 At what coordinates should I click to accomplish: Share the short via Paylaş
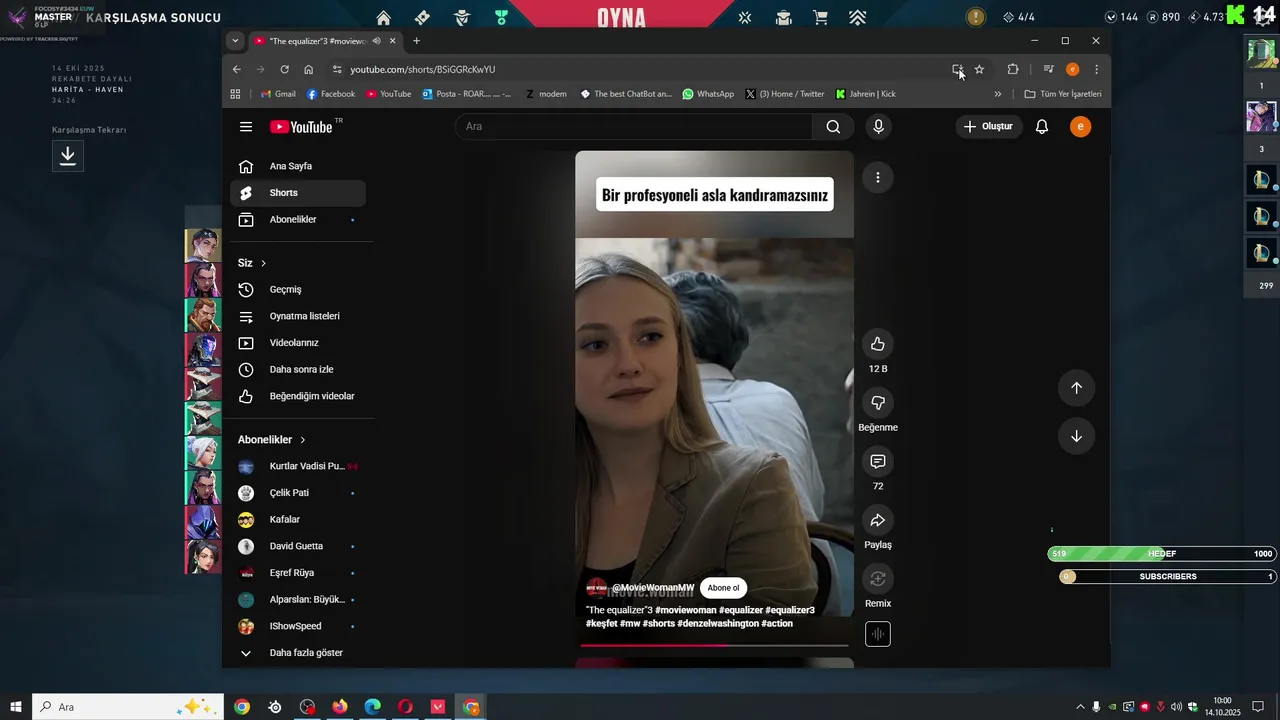point(878,520)
